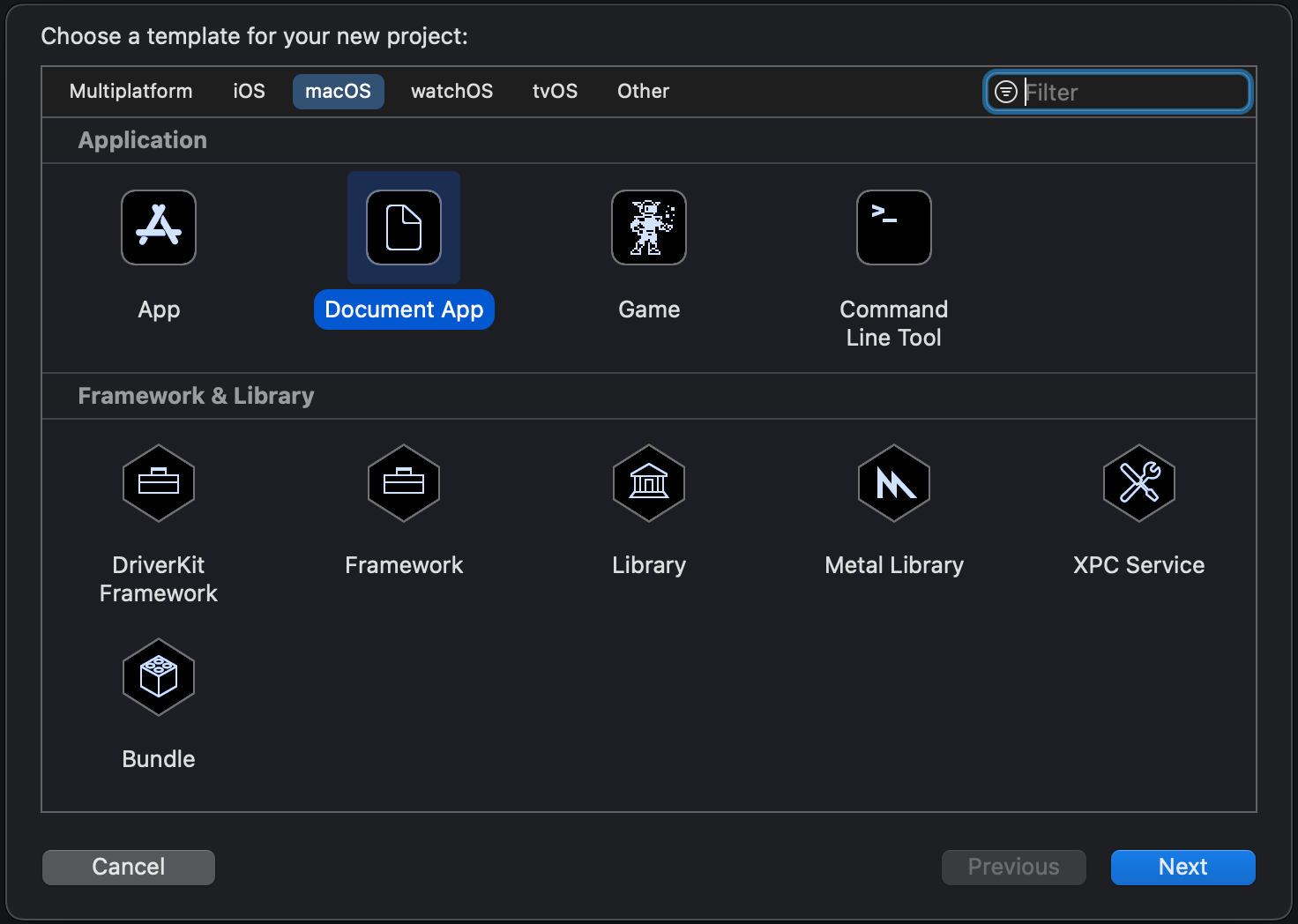Viewport: 1298px width, 924px height.
Task: Select the Command Line Tool icon
Action: click(x=893, y=227)
